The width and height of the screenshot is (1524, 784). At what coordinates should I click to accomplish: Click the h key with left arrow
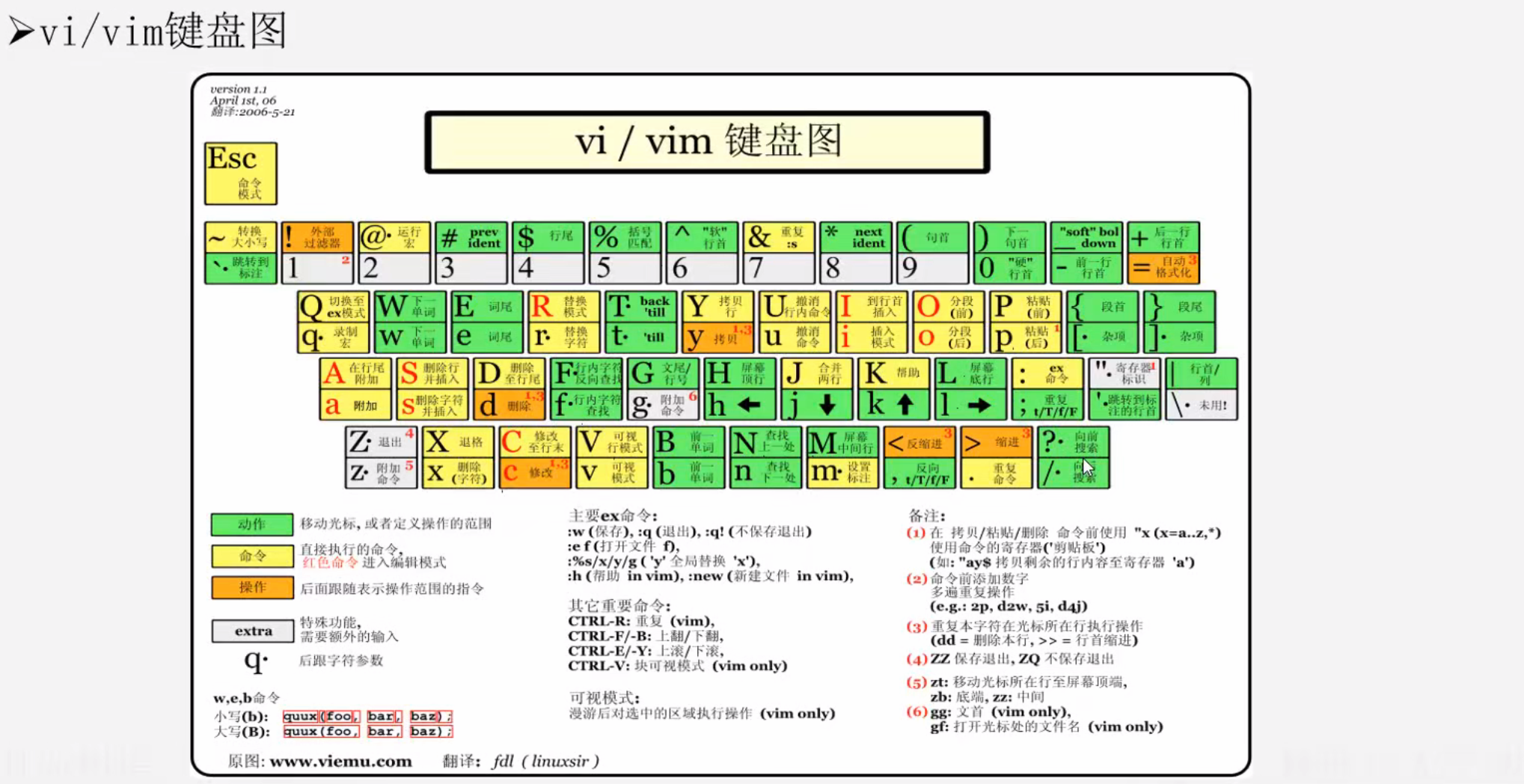tap(740, 405)
